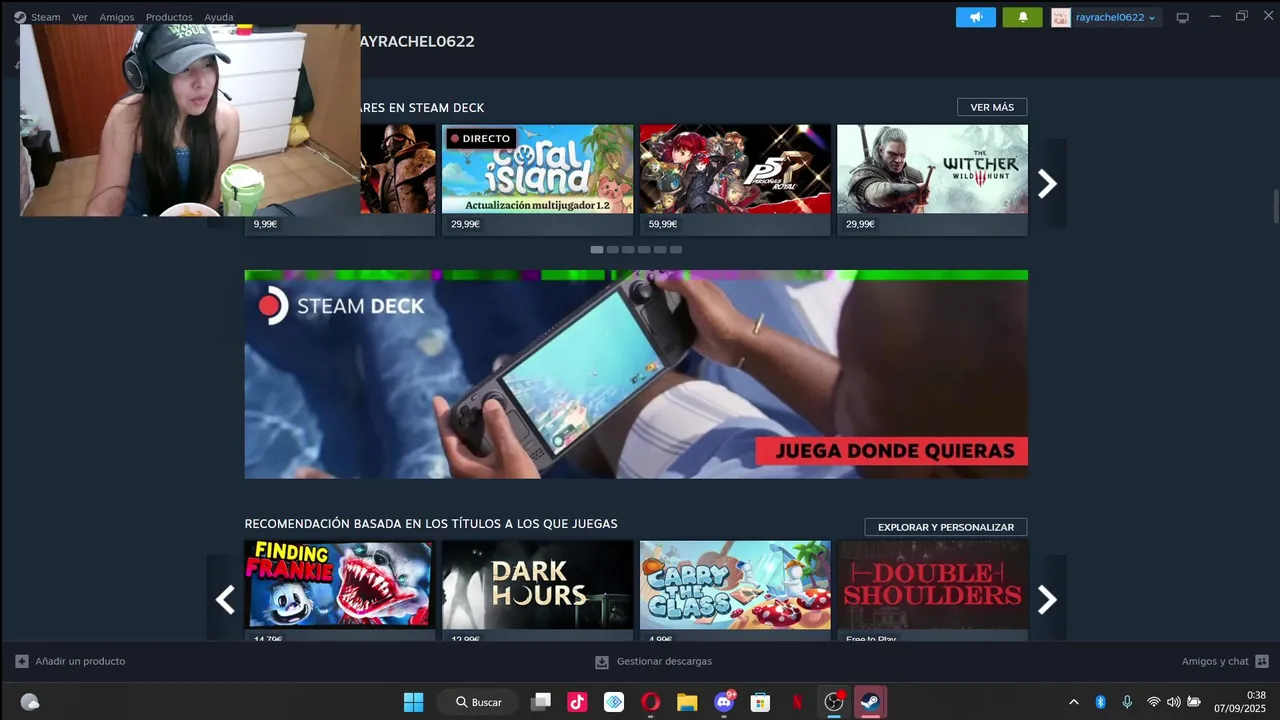
Task: Open Double Shoulders game card
Action: pyautogui.click(x=932, y=590)
